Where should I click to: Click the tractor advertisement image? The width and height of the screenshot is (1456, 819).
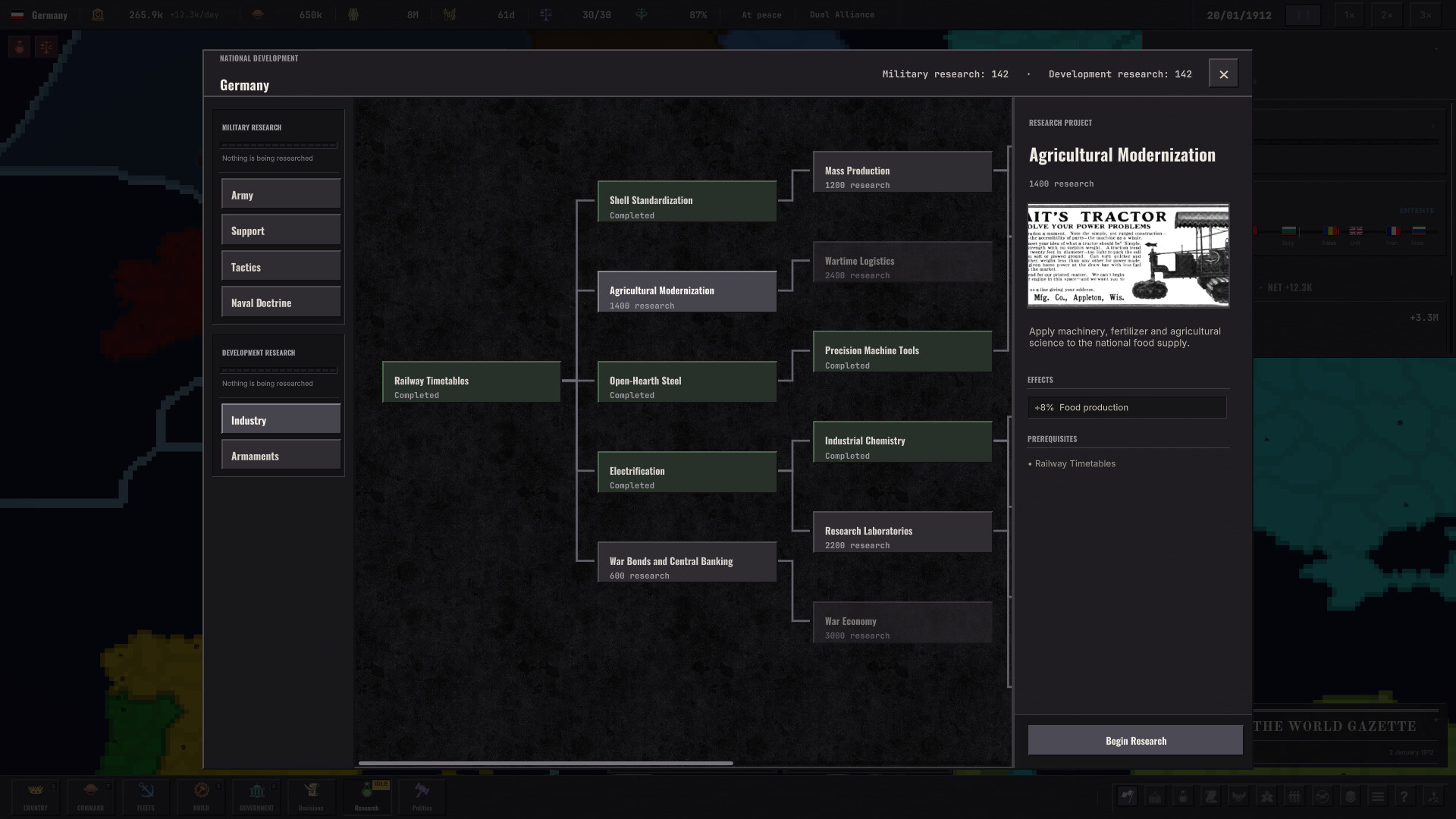1128,256
